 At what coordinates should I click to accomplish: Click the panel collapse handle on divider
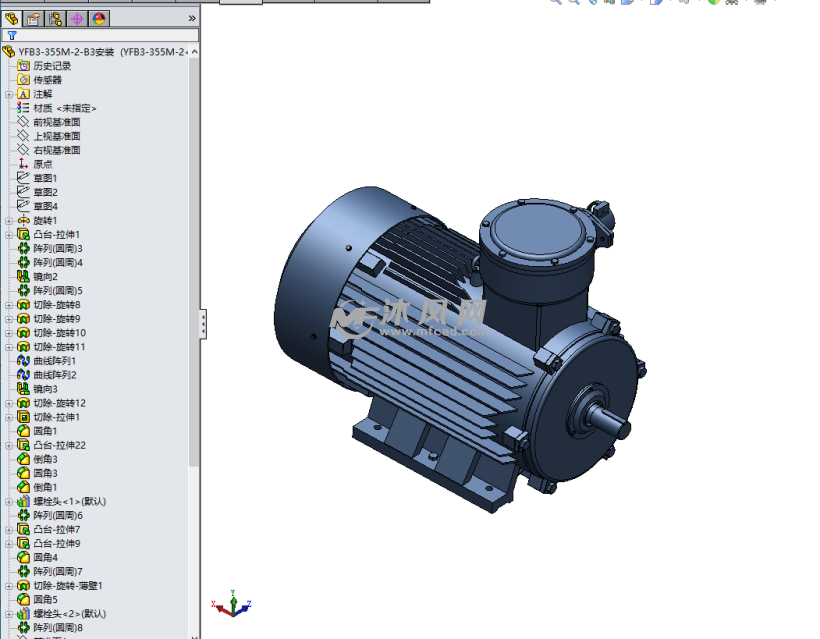coord(203,323)
